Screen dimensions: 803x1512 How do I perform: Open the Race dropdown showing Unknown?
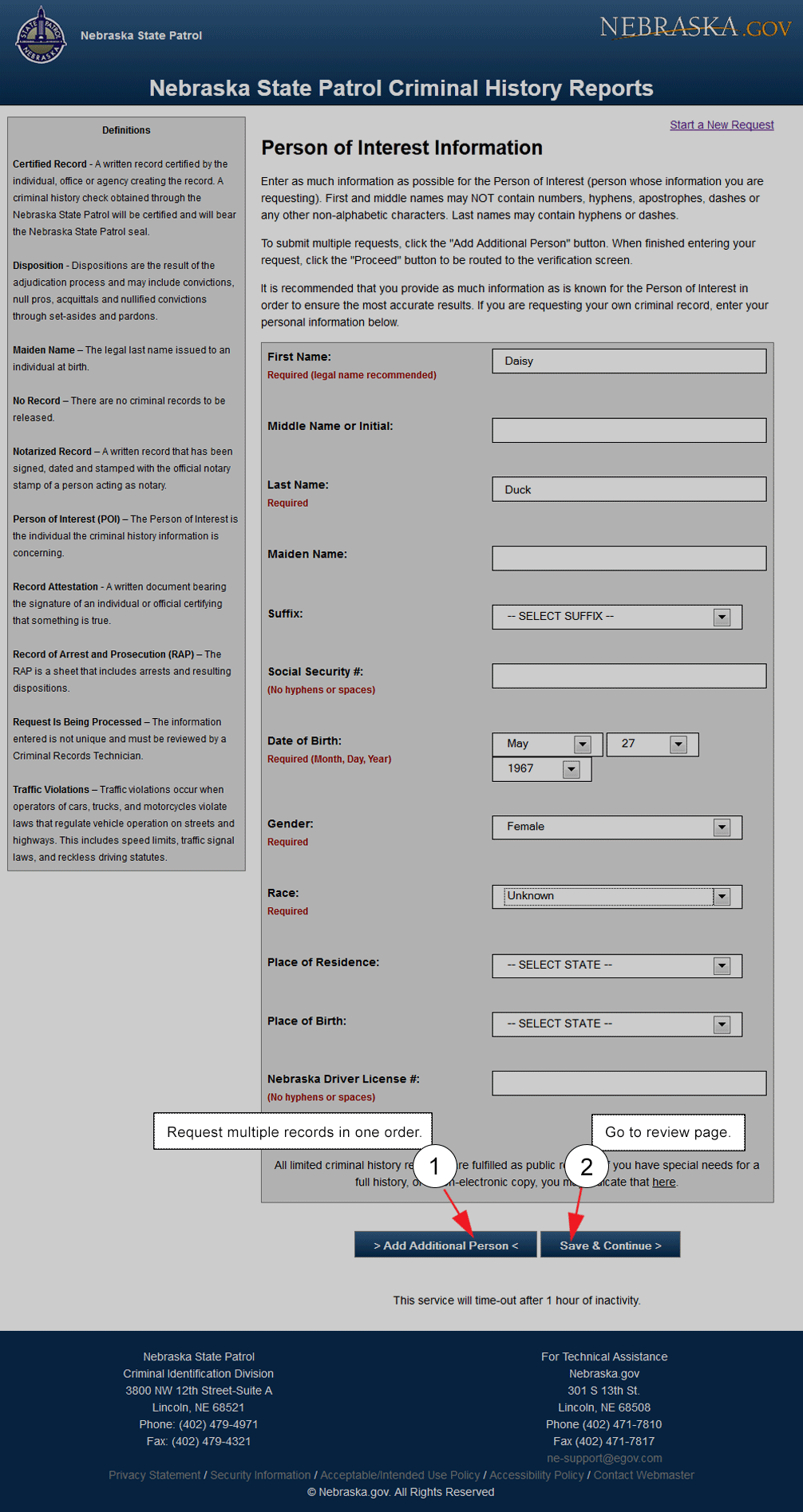[617, 896]
